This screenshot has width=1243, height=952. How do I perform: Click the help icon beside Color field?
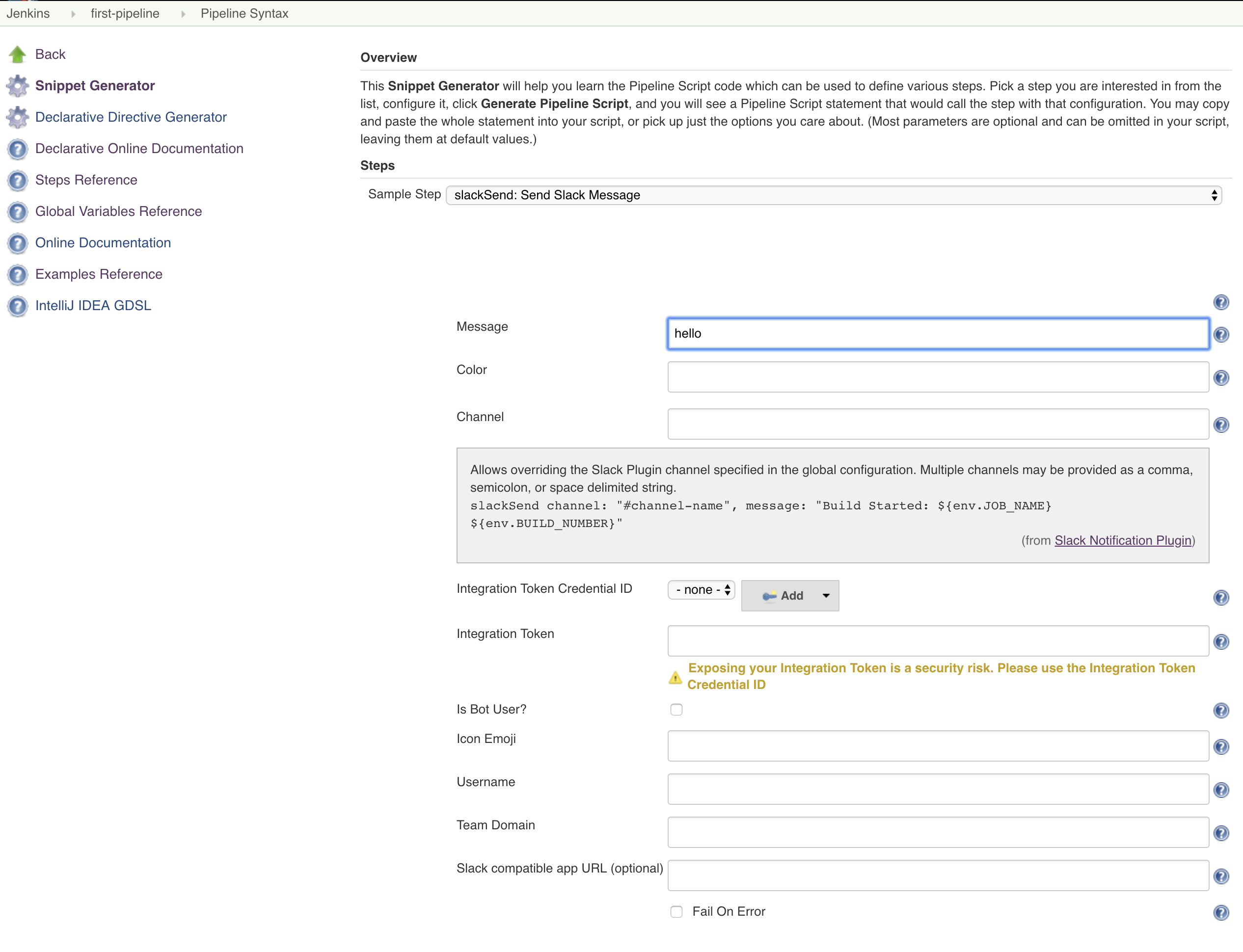(x=1221, y=378)
